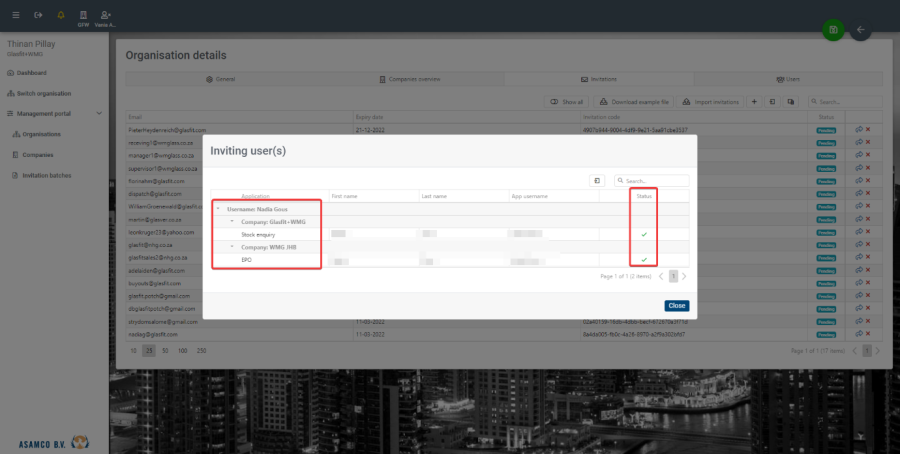
Task: Click the logout icon in top bar
Action: [38, 15]
